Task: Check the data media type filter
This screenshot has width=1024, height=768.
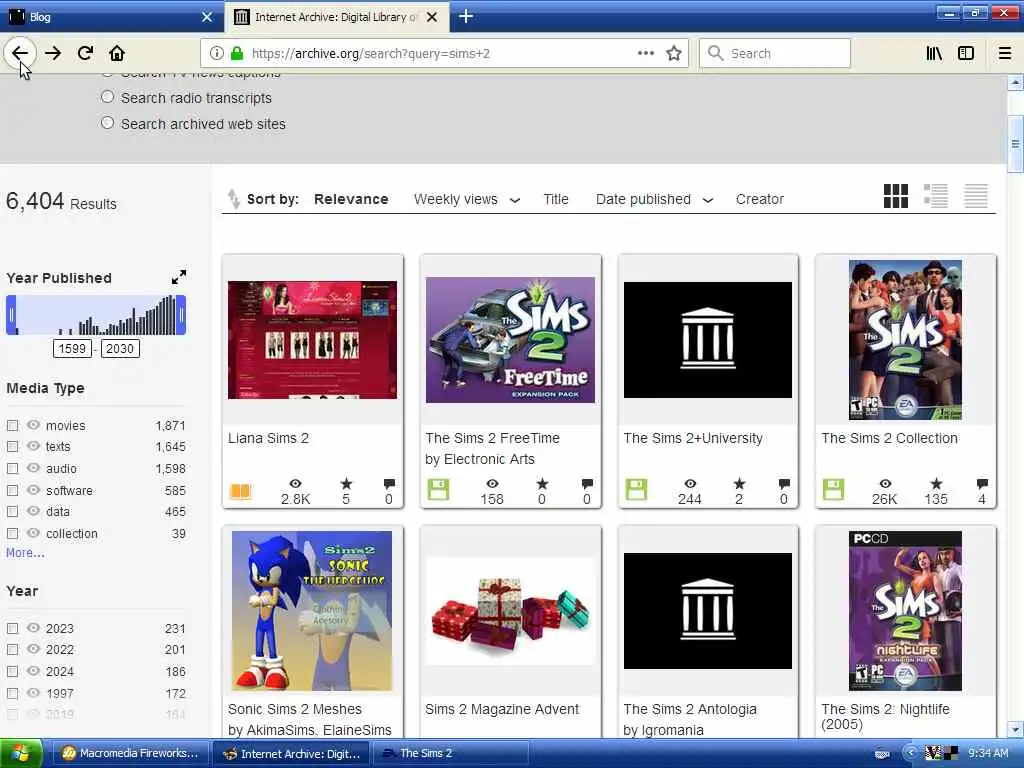Action: [x=12, y=511]
